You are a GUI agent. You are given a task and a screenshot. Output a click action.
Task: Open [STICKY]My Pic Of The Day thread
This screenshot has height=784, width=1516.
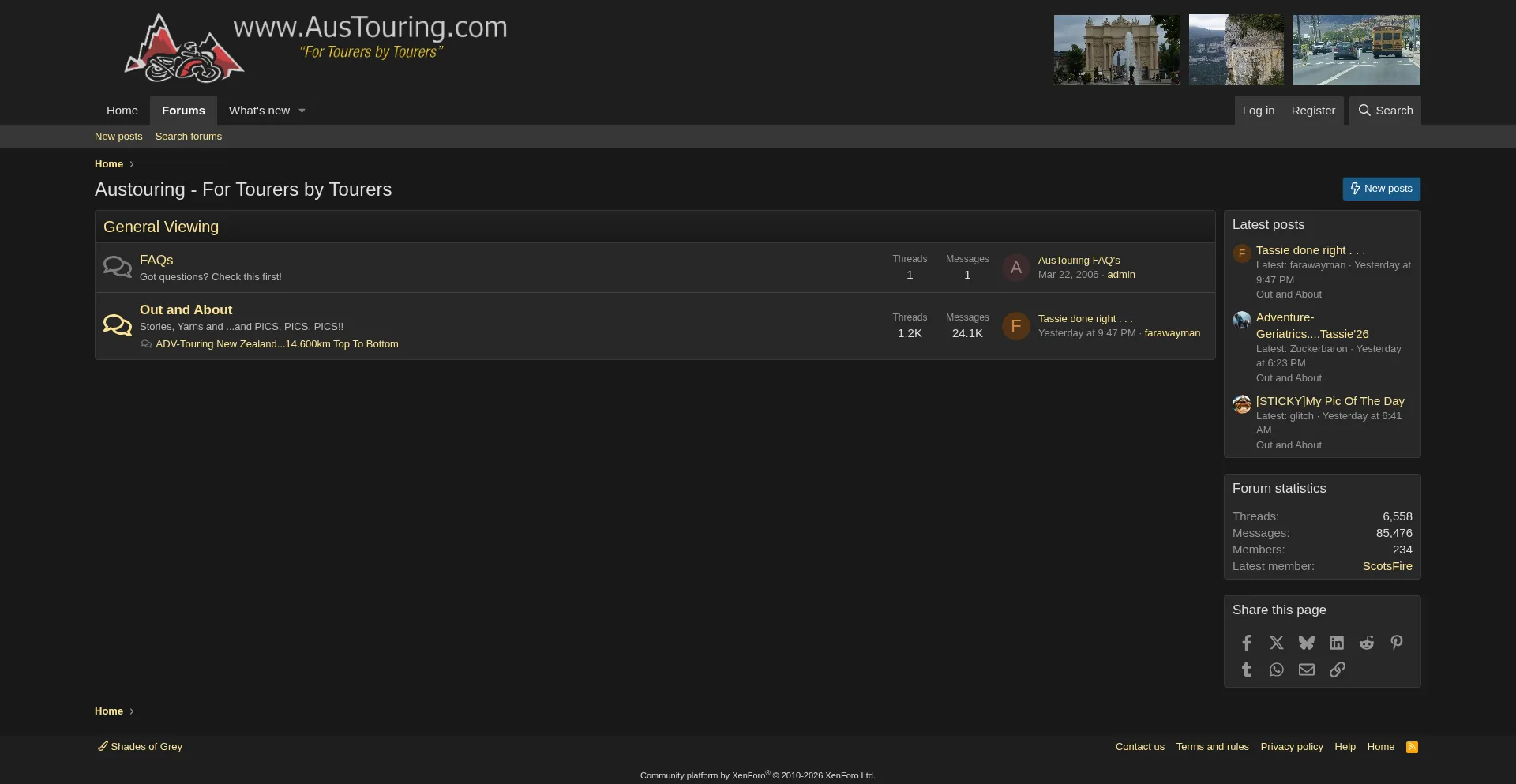click(1330, 401)
